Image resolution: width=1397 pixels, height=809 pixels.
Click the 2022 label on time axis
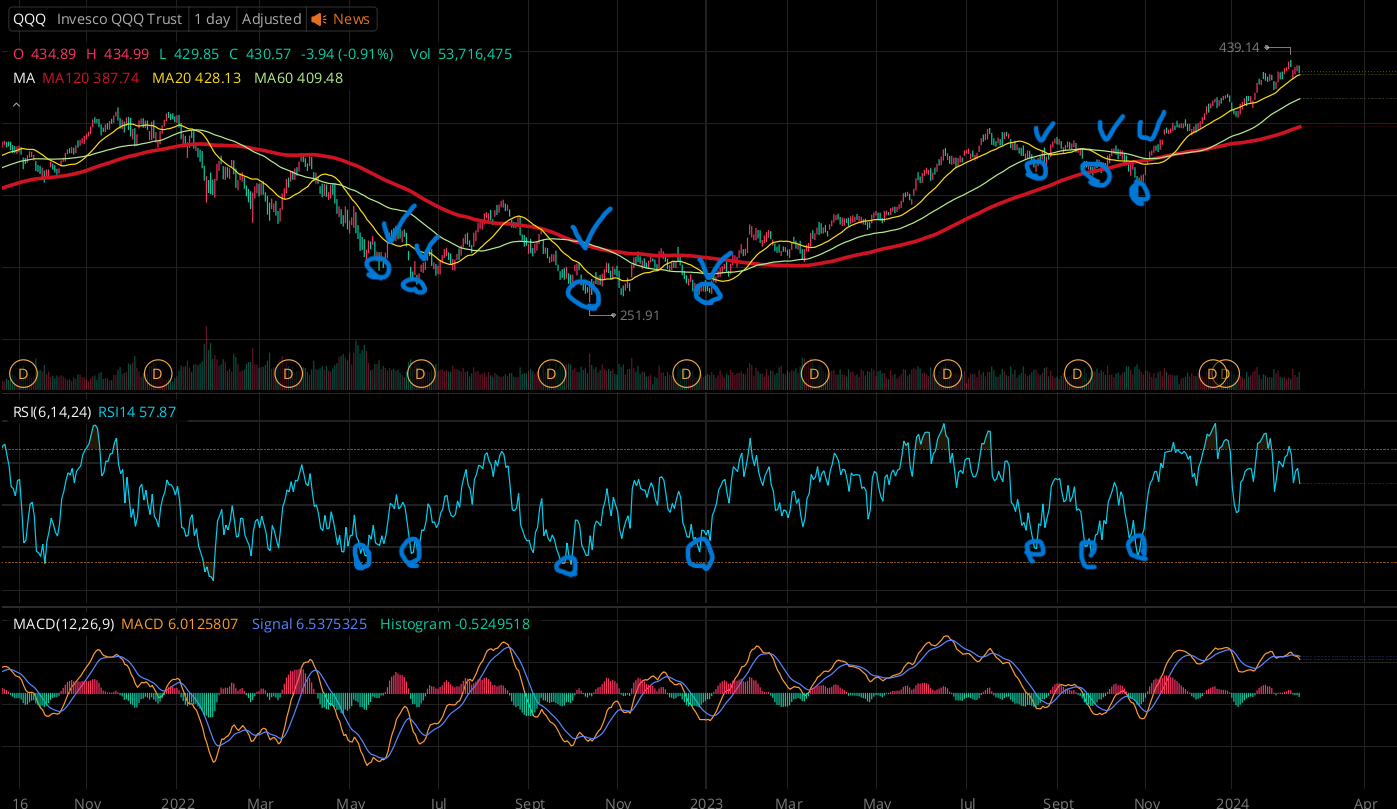[x=177, y=802]
